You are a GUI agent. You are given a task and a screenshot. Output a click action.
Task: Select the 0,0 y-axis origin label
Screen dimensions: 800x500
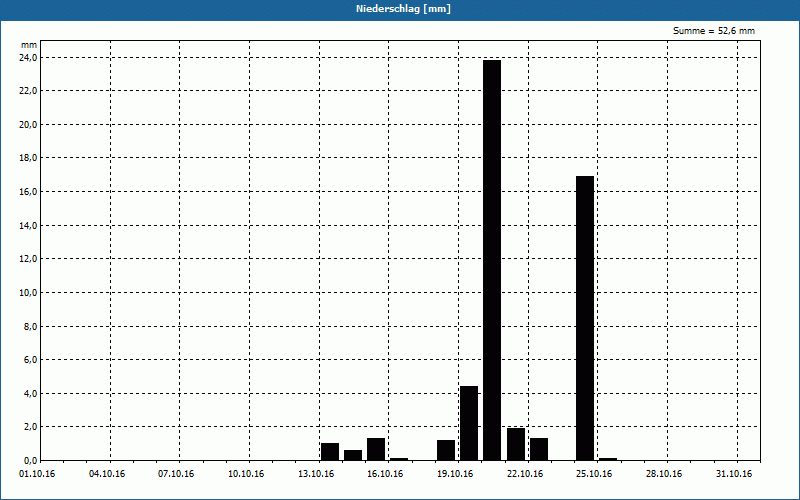[x=31, y=460]
